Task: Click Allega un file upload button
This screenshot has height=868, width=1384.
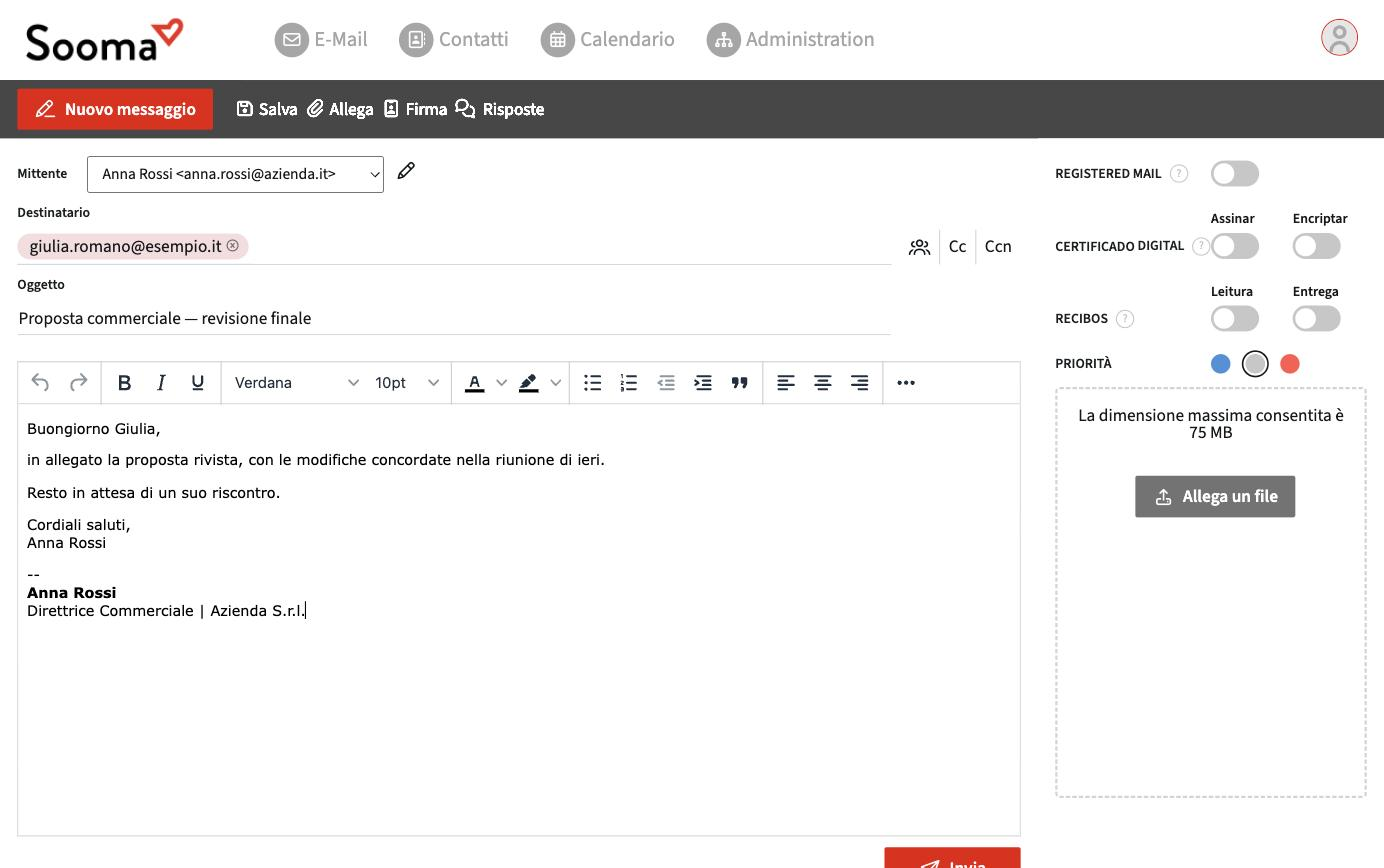Action: tap(1215, 496)
